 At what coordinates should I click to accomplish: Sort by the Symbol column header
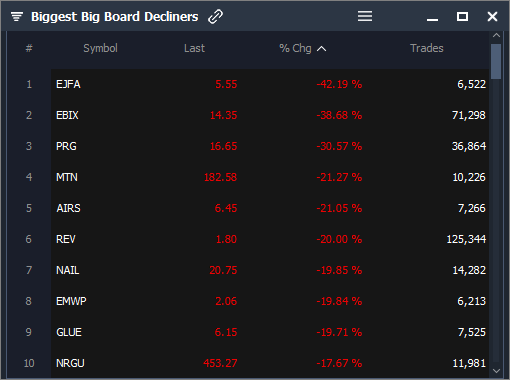(x=100, y=48)
